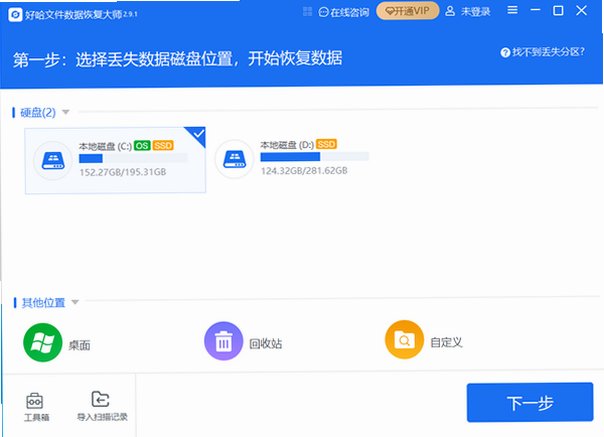Select the 自定义 custom folder icon
This screenshot has height=437, width=604.
tap(404, 340)
